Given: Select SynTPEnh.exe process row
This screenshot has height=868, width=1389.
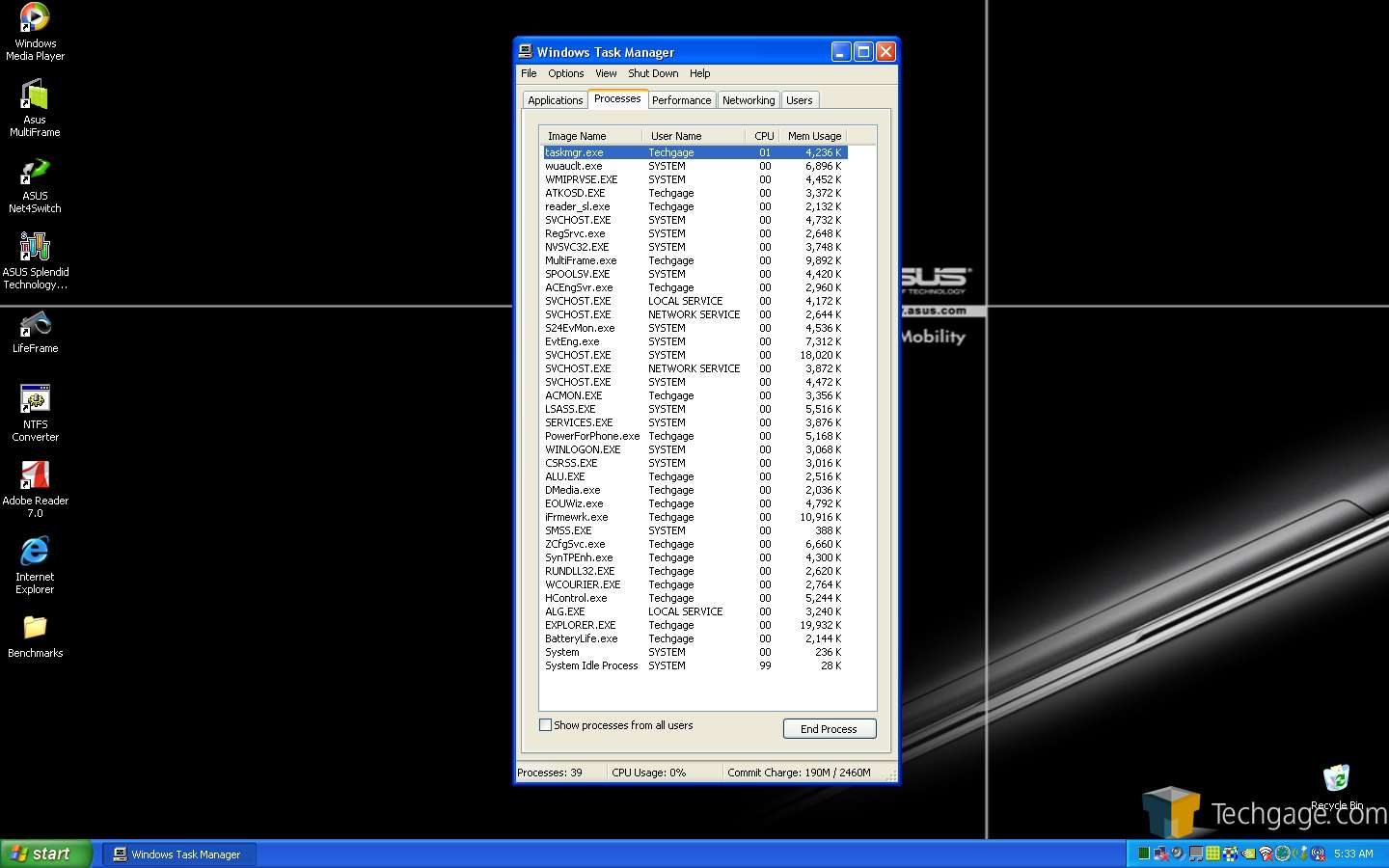Looking at the screenshot, I should coord(694,557).
